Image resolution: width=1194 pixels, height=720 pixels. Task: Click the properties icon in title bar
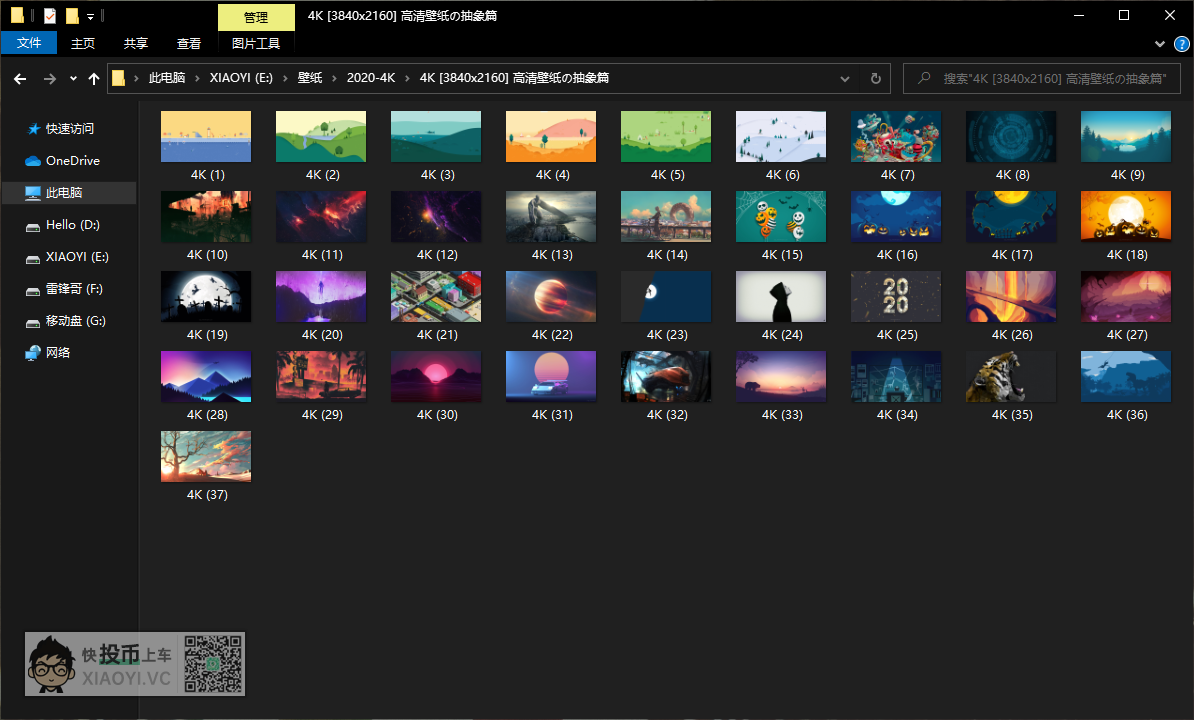point(50,16)
